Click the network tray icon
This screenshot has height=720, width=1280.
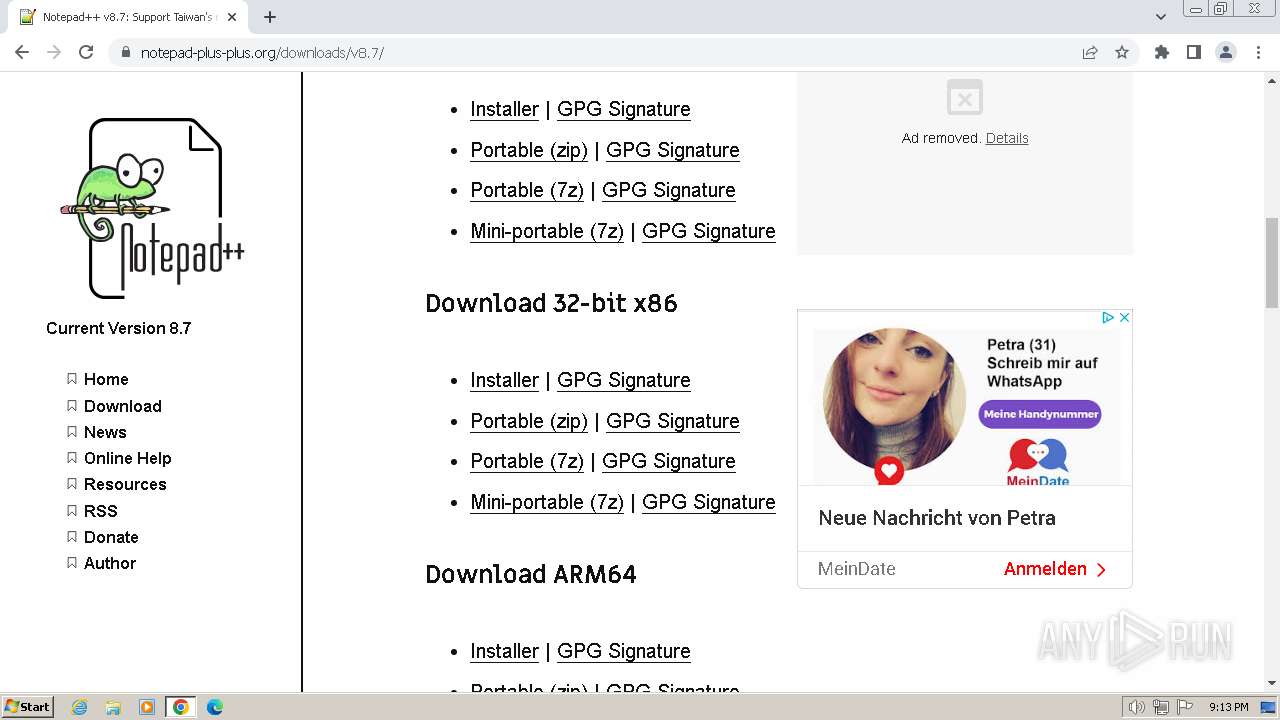pos(1160,707)
